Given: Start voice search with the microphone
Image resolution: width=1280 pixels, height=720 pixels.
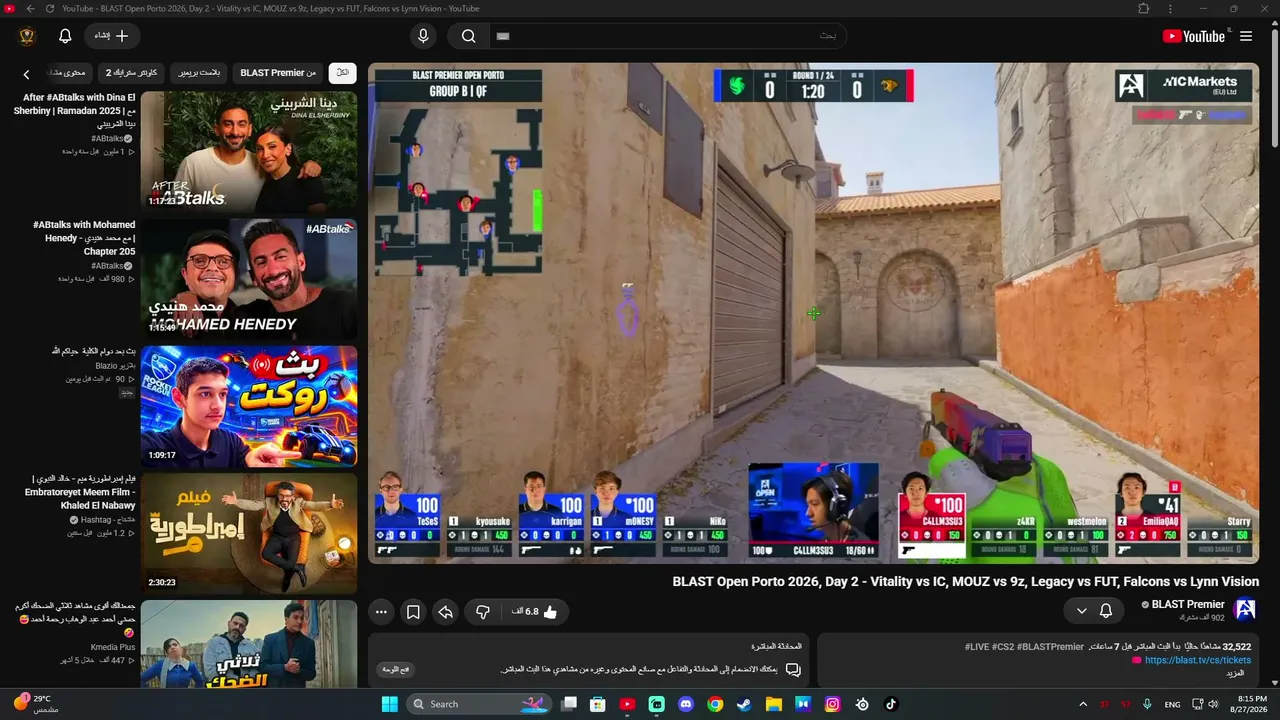Looking at the screenshot, I should [423, 36].
